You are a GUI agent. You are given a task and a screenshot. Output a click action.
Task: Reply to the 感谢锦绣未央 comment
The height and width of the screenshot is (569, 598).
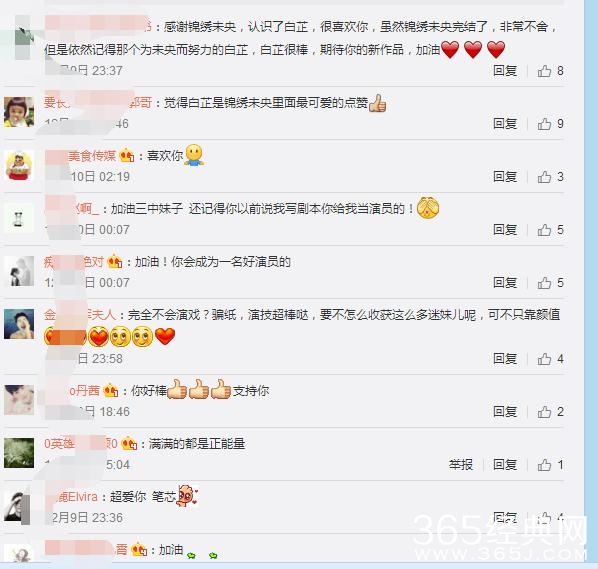point(505,71)
